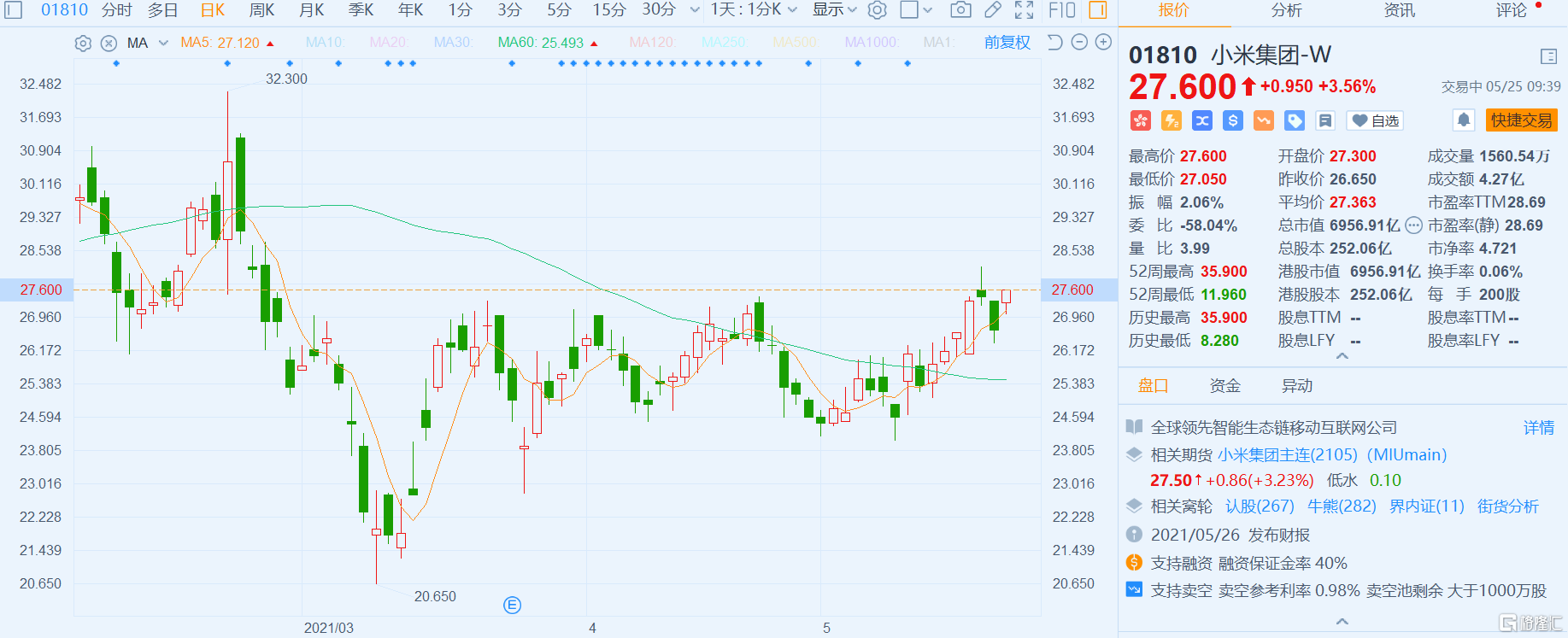Click the blue price tag icon
This screenshot has height=638, width=1568.
pos(1295,120)
